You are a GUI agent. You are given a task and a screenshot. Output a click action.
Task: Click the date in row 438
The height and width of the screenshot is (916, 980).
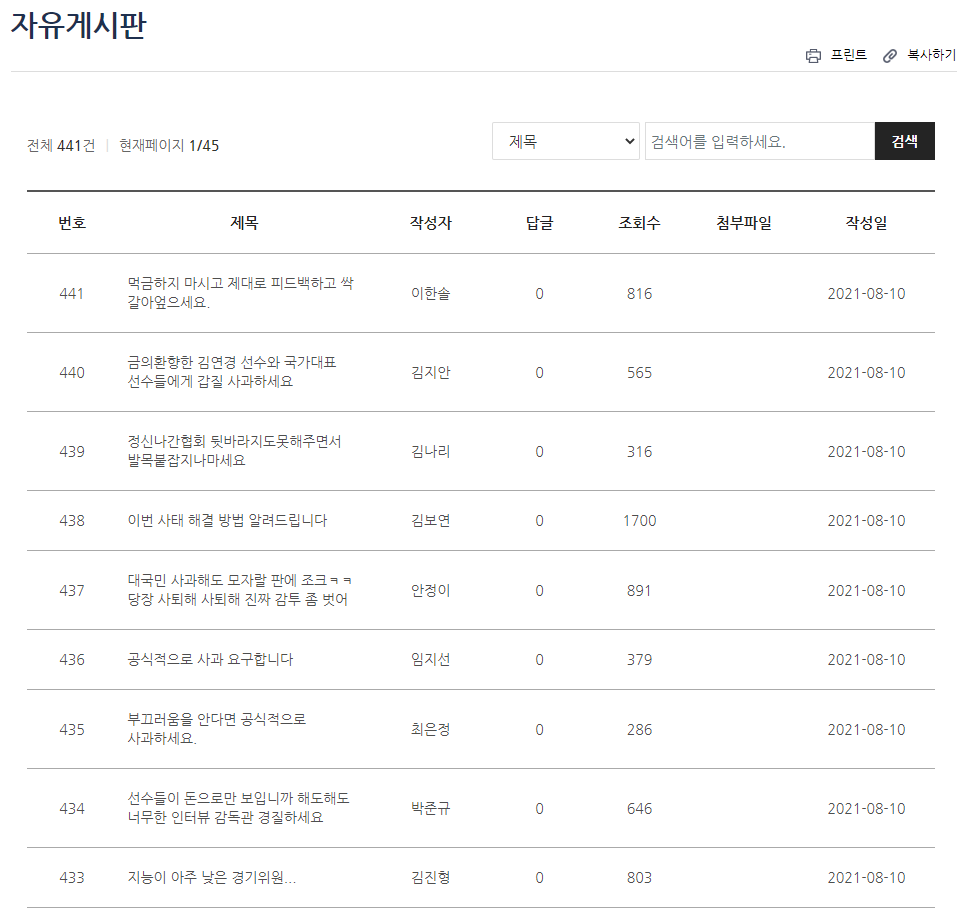[x=866, y=520]
